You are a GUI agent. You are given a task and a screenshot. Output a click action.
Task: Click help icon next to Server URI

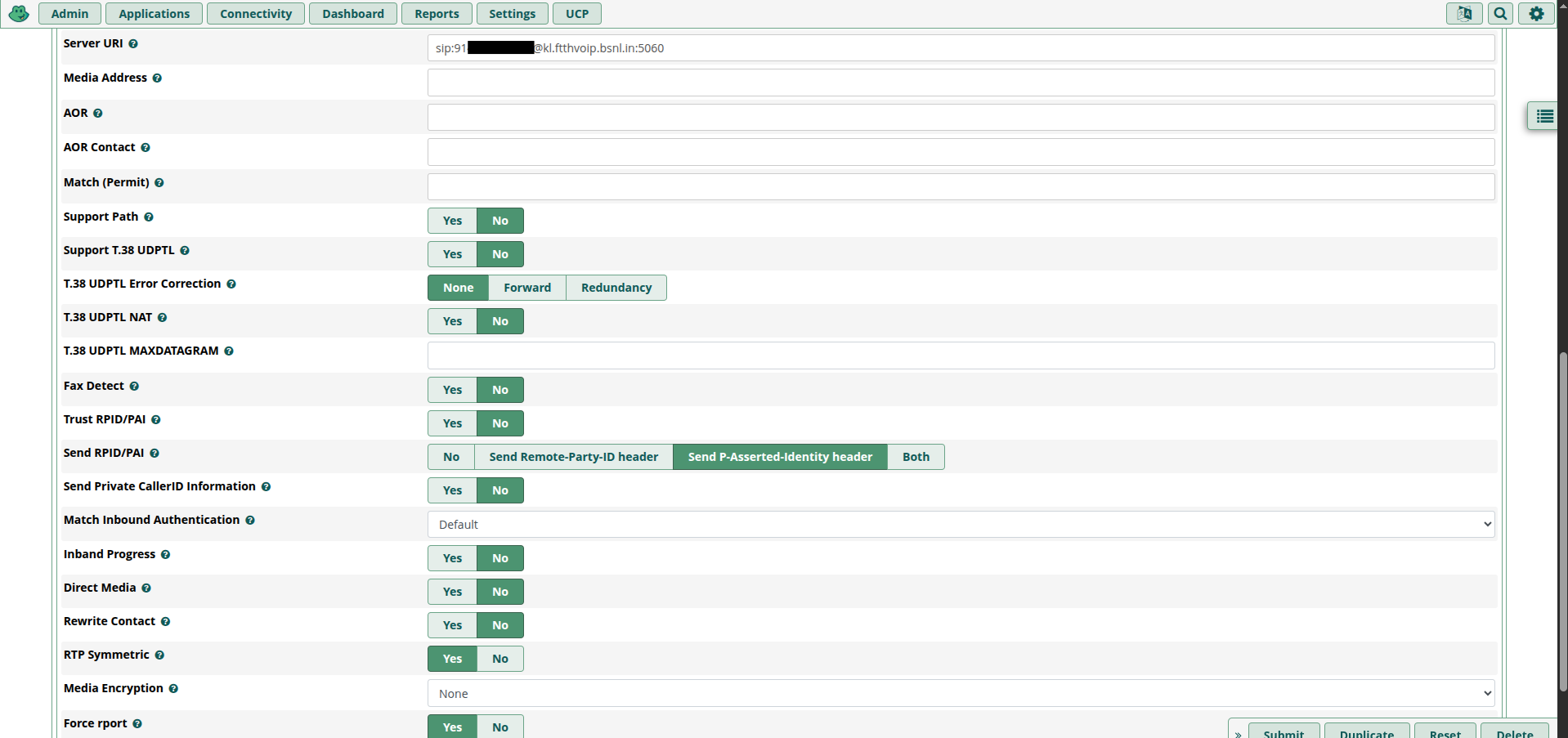click(133, 44)
